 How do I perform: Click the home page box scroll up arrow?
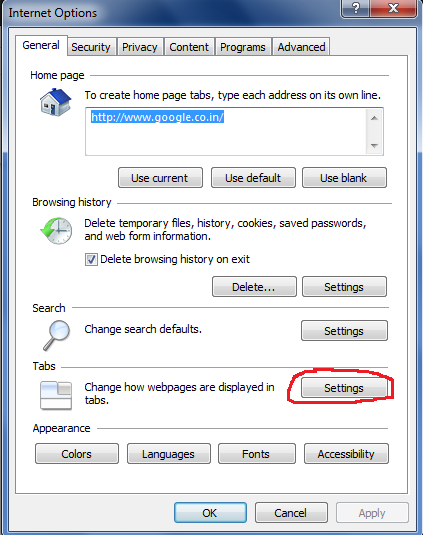click(374, 118)
